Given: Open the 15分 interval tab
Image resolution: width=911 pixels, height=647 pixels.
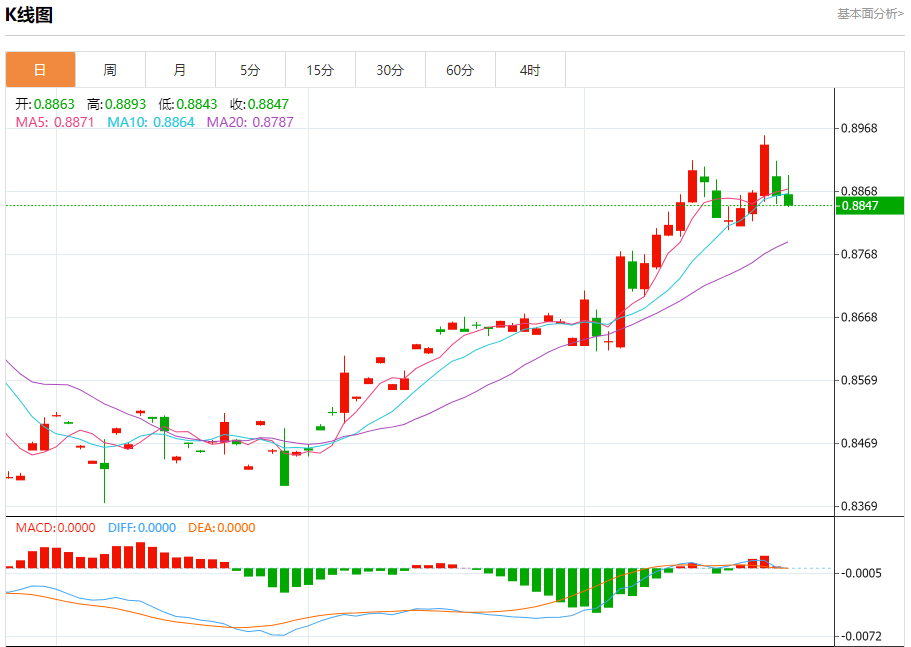Looking at the screenshot, I should [x=320, y=70].
